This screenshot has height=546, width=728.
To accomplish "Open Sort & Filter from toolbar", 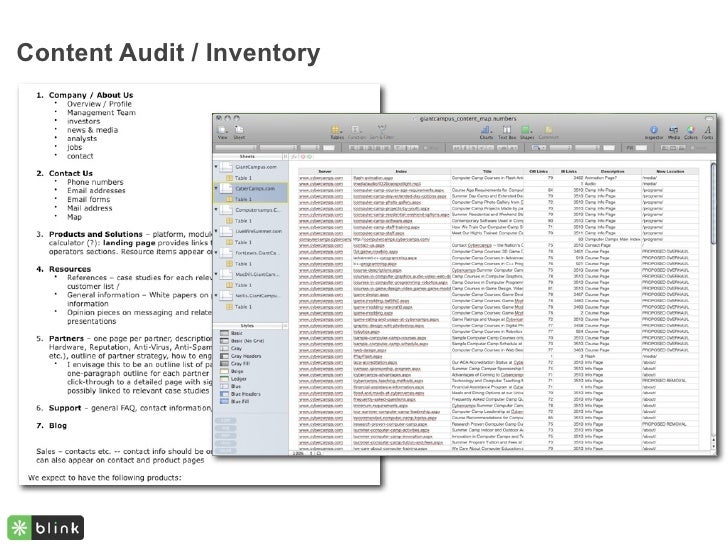I will 382,132.
